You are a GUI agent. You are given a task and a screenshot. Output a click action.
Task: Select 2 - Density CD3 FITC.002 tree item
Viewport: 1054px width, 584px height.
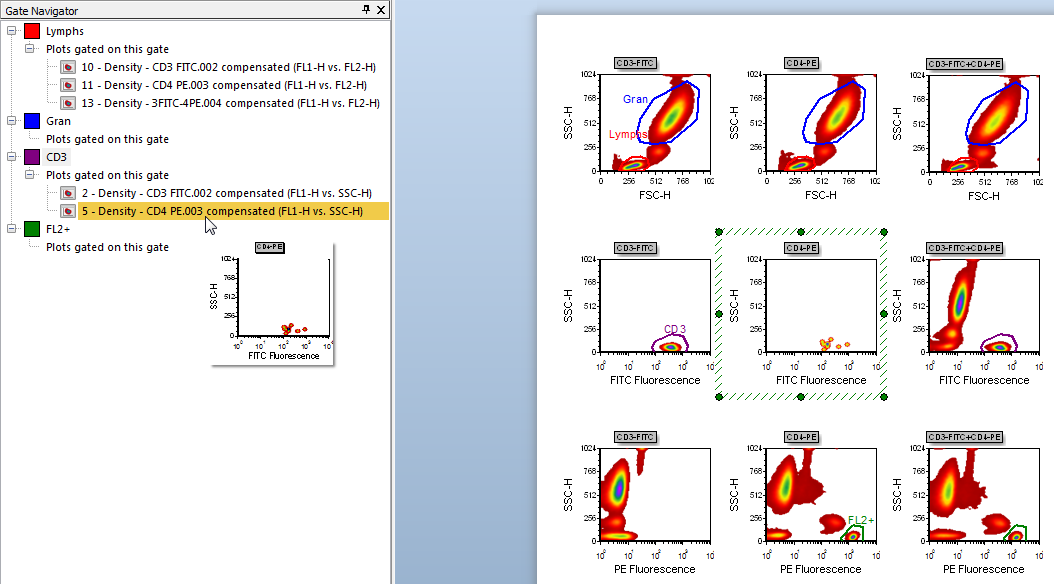point(226,193)
